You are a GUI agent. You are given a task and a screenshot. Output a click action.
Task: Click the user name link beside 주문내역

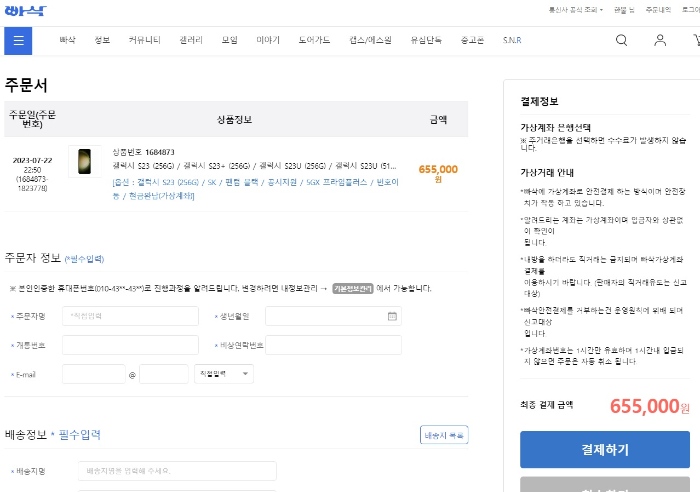(x=624, y=10)
